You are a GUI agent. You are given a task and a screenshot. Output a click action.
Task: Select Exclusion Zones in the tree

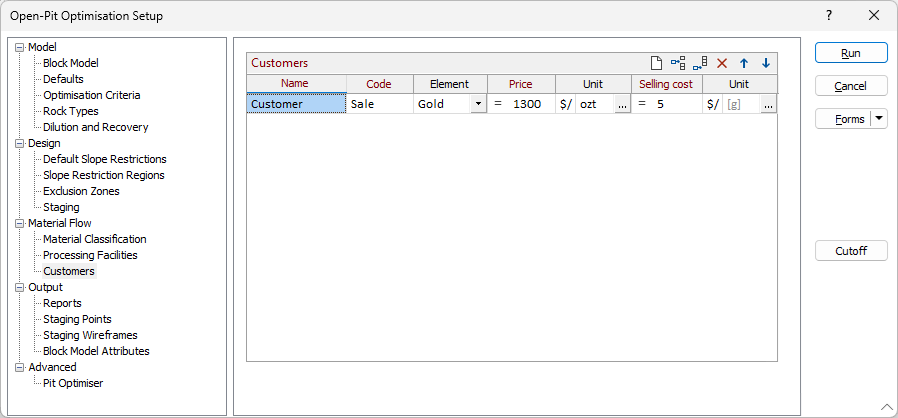coord(81,191)
